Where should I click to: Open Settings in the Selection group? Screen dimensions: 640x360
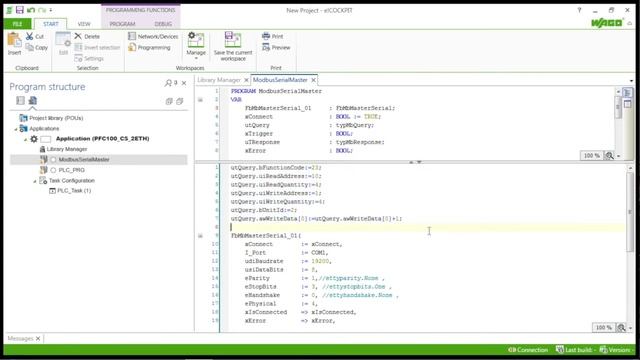coord(89,58)
